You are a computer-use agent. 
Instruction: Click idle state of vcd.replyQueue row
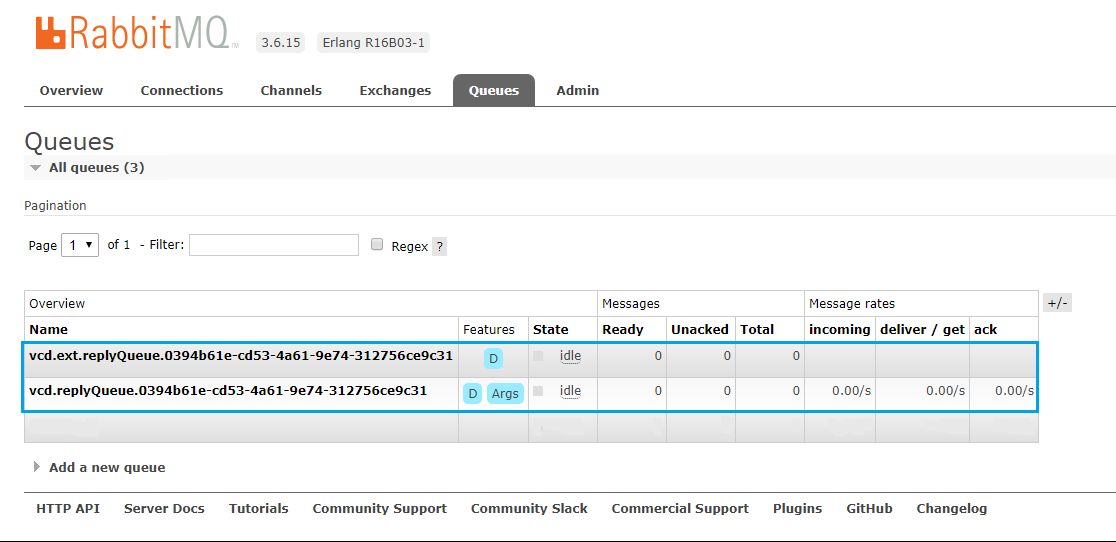(570, 391)
